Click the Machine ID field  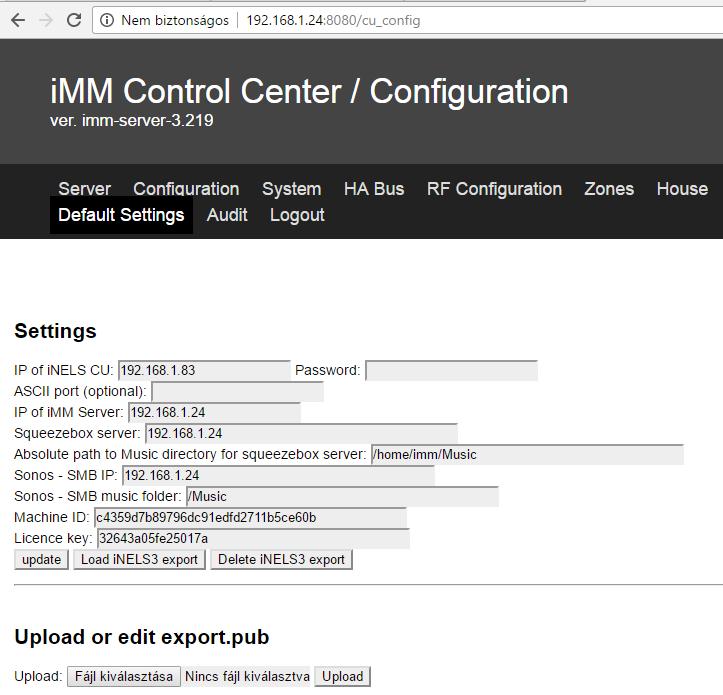250,517
